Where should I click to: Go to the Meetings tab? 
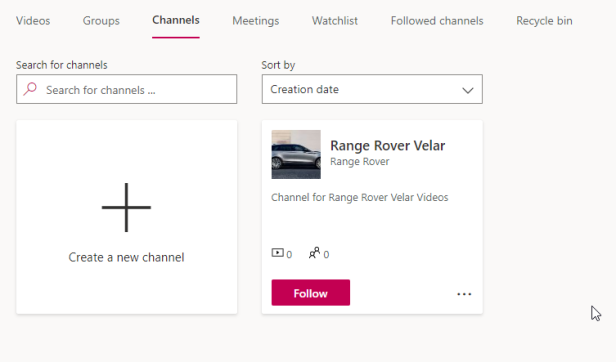point(255,21)
